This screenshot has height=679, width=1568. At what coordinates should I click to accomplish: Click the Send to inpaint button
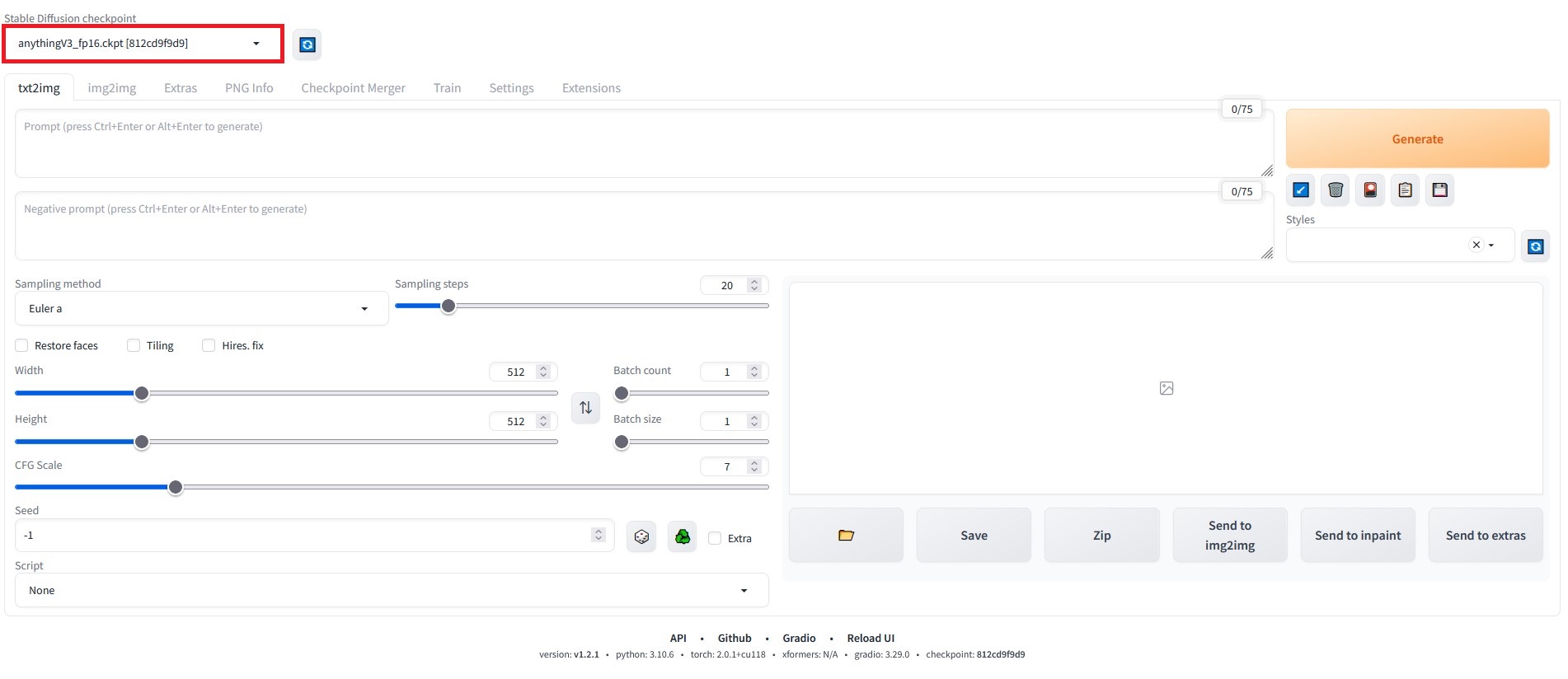coord(1358,536)
